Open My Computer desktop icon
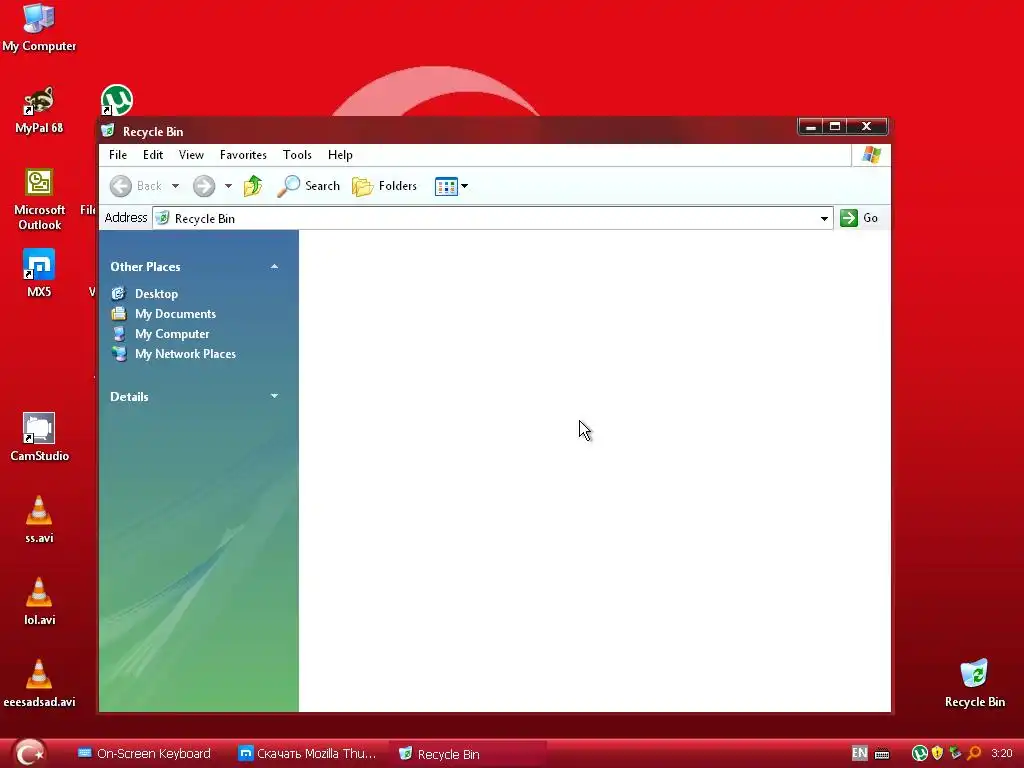This screenshot has width=1024, height=768. tap(39, 28)
